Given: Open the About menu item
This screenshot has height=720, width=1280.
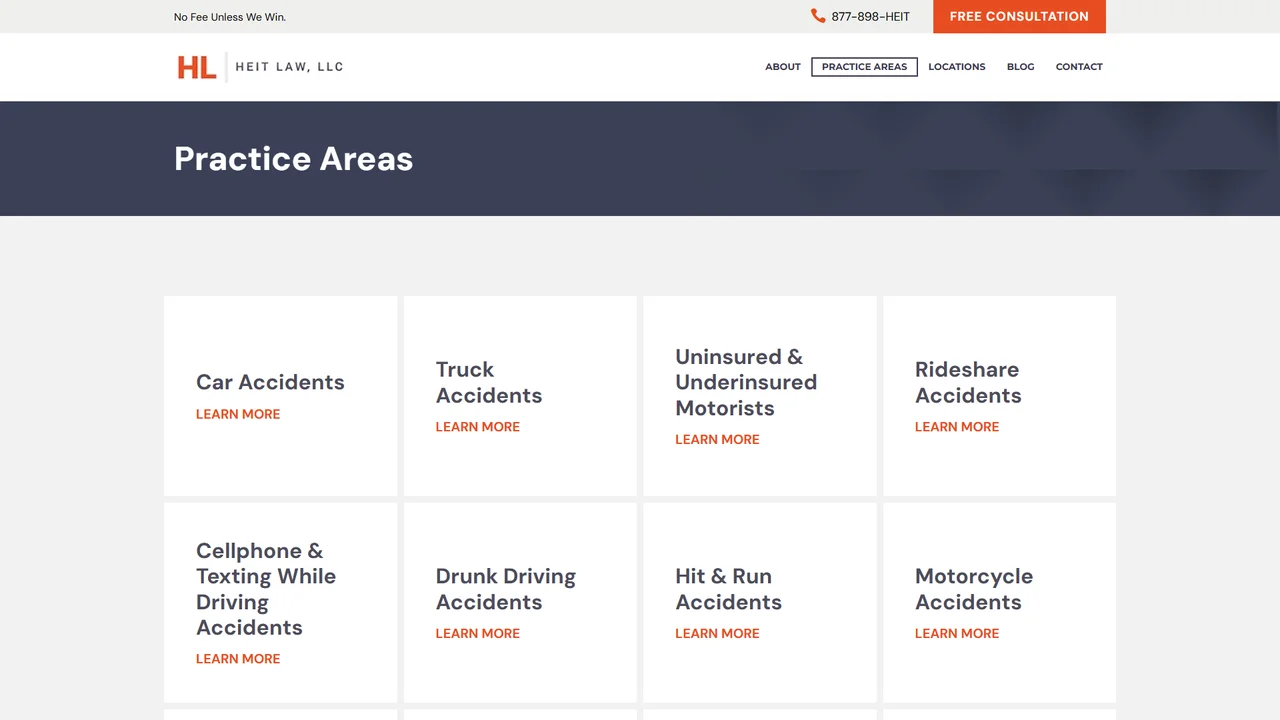Looking at the screenshot, I should [x=783, y=67].
